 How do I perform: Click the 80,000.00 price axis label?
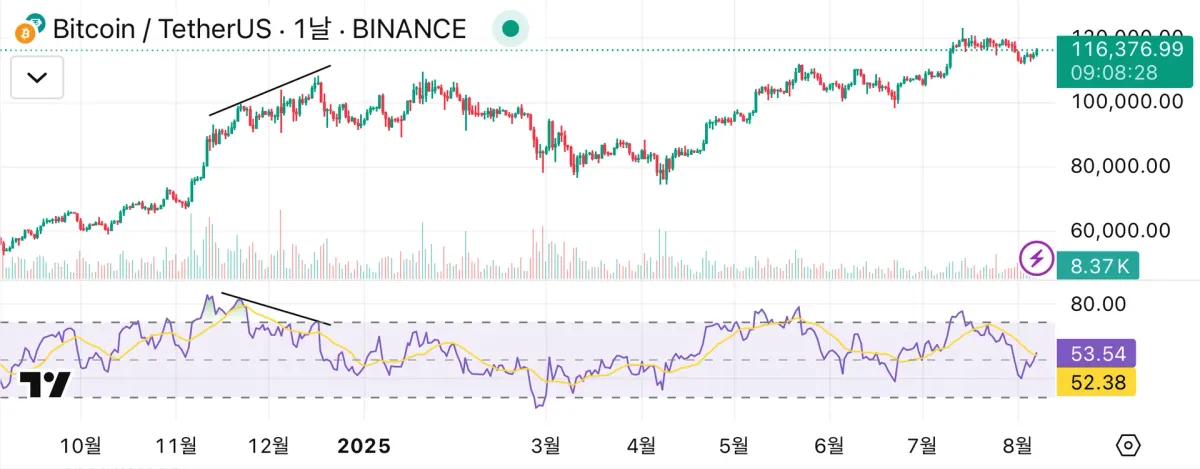(x=1120, y=166)
